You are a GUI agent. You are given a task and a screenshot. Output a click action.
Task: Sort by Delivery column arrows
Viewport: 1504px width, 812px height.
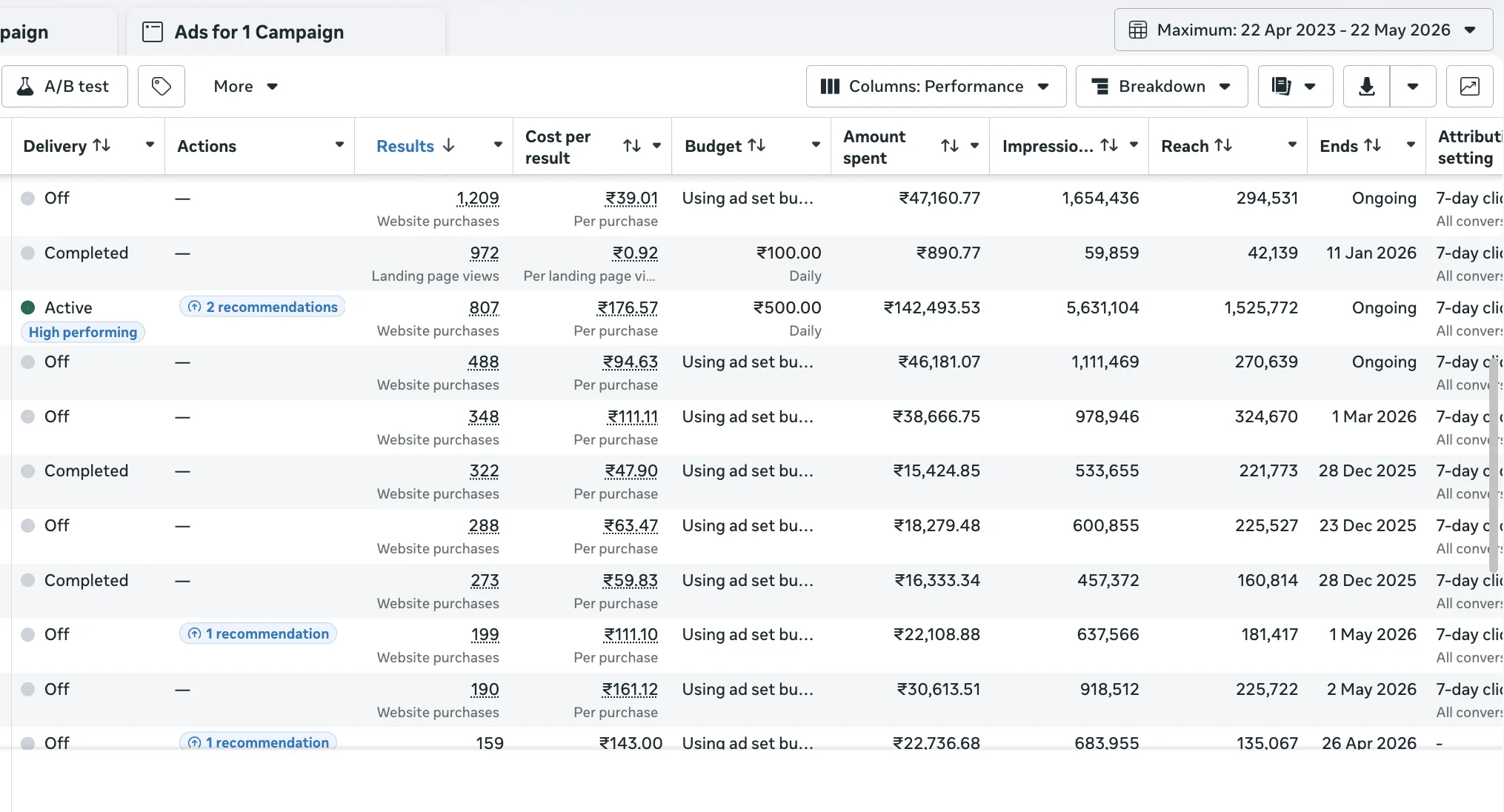[x=102, y=145]
